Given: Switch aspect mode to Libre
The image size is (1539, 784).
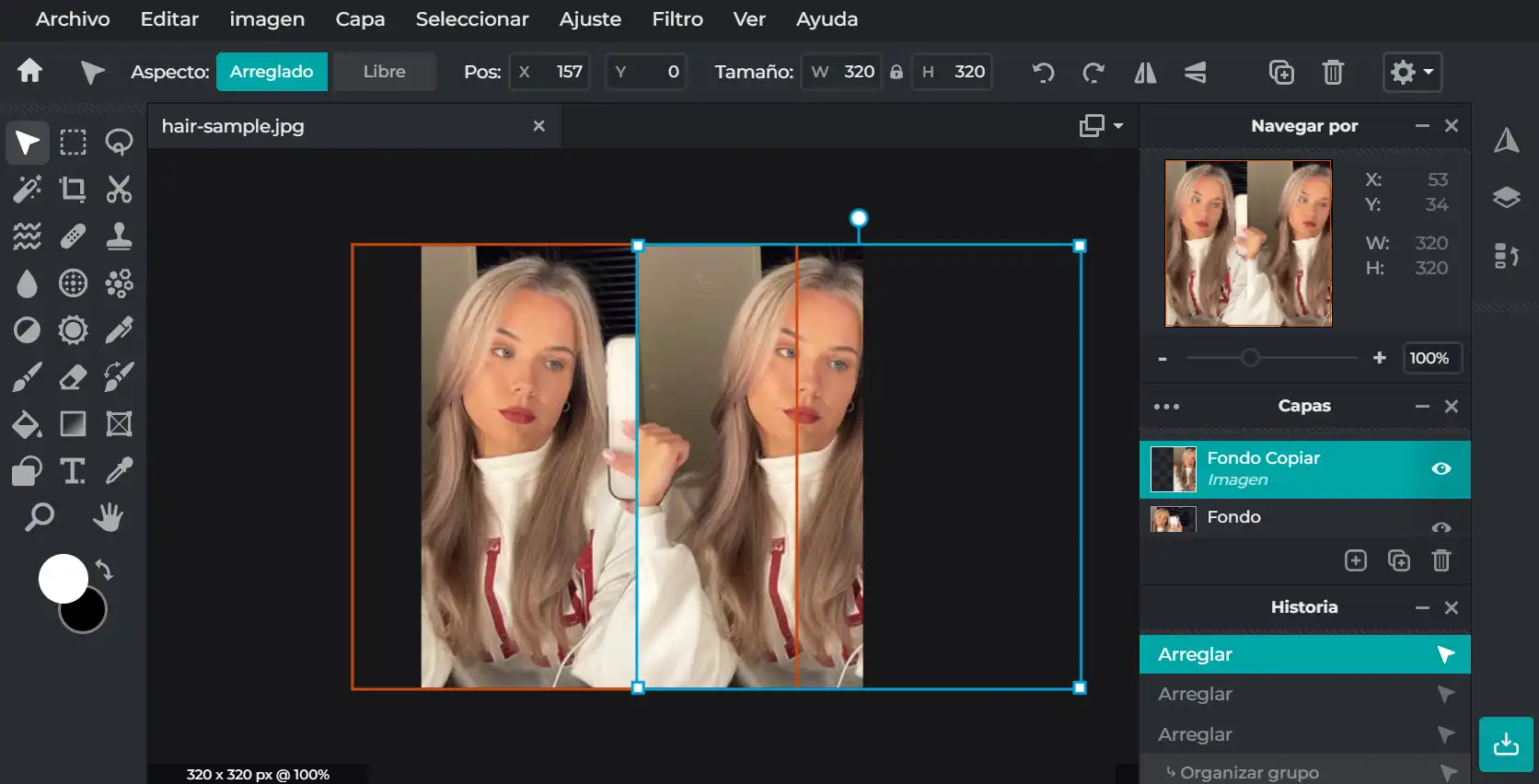Looking at the screenshot, I should 384,72.
